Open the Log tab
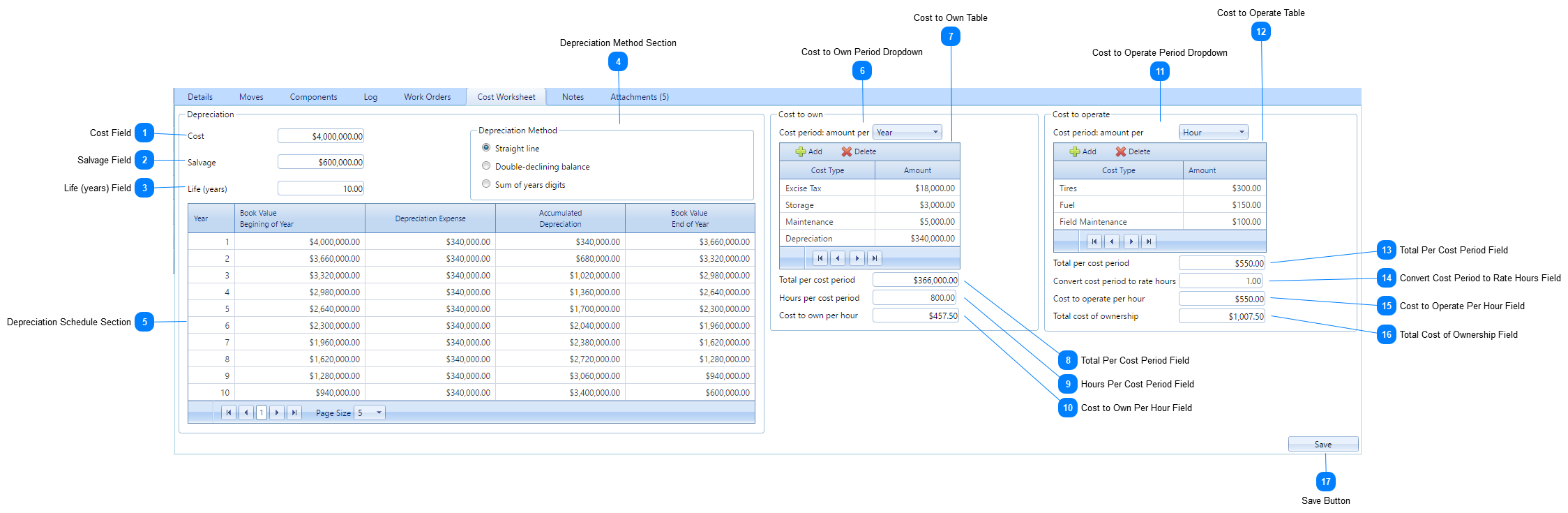The height and width of the screenshot is (513, 1568). [x=370, y=97]
